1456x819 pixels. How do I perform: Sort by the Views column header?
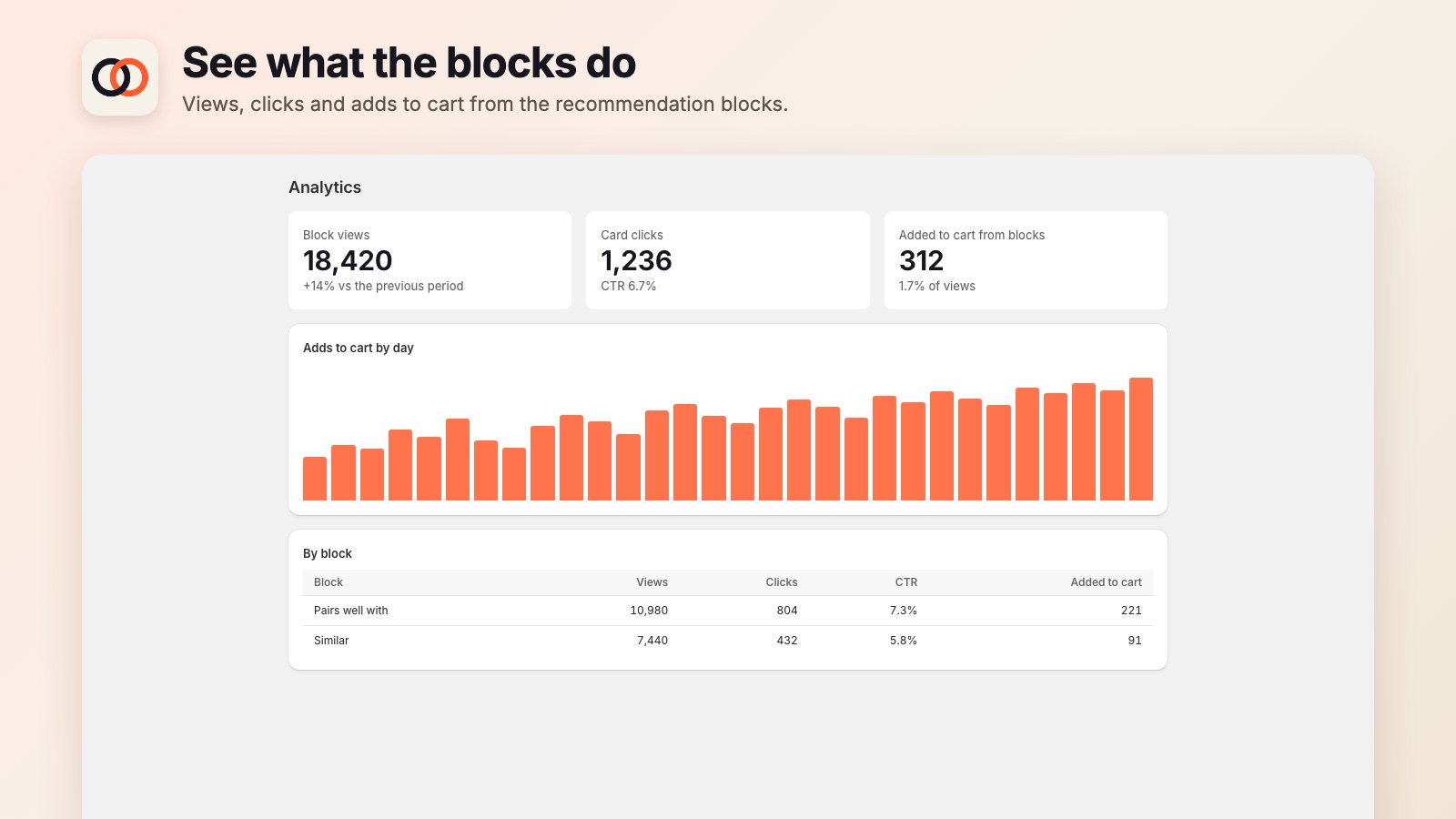652,582
